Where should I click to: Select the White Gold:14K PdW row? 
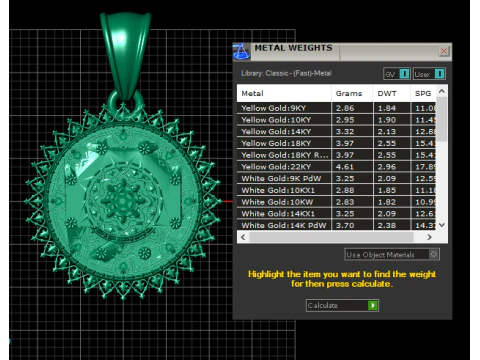[x=336, y=225]
